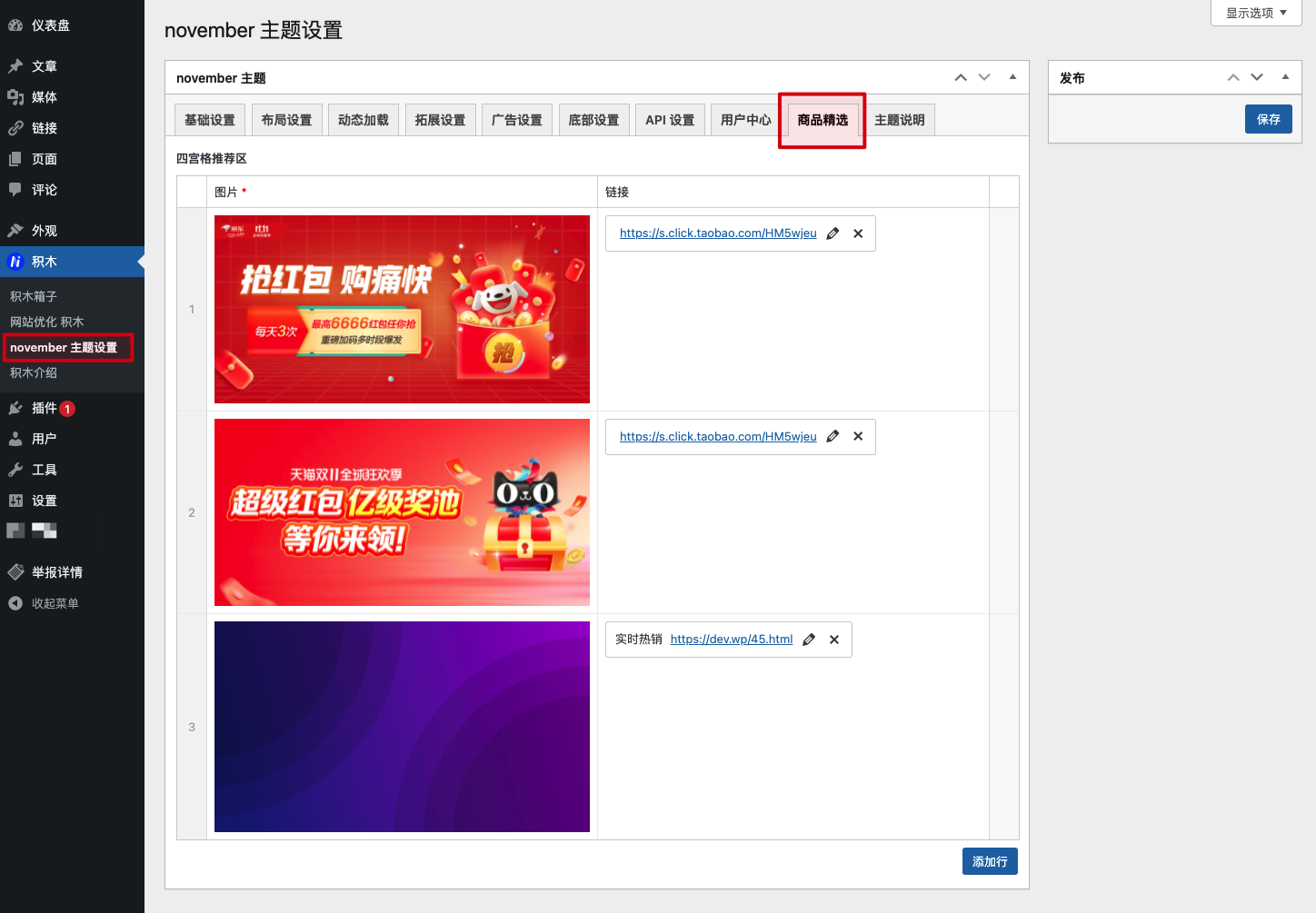Go to the API 设置 tab

point(670,120)
